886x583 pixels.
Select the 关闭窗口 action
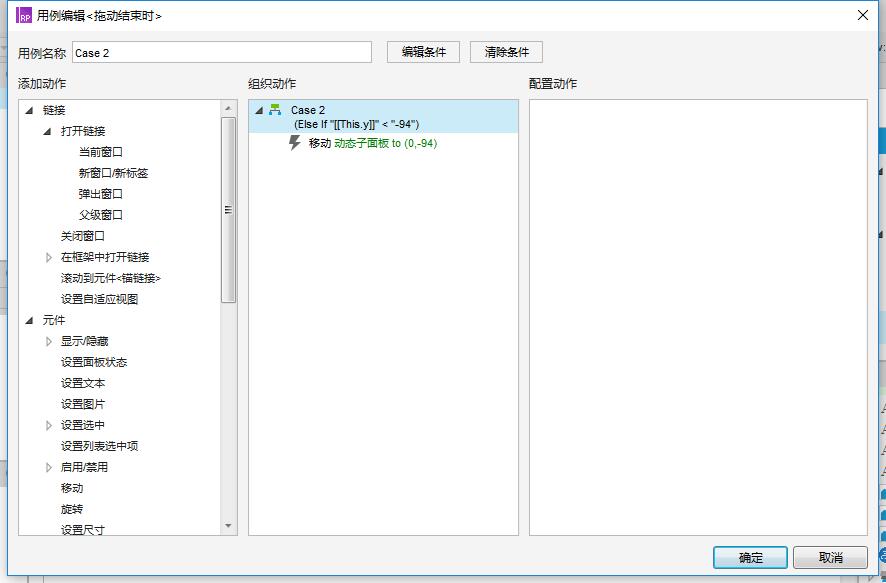(83, 236)
